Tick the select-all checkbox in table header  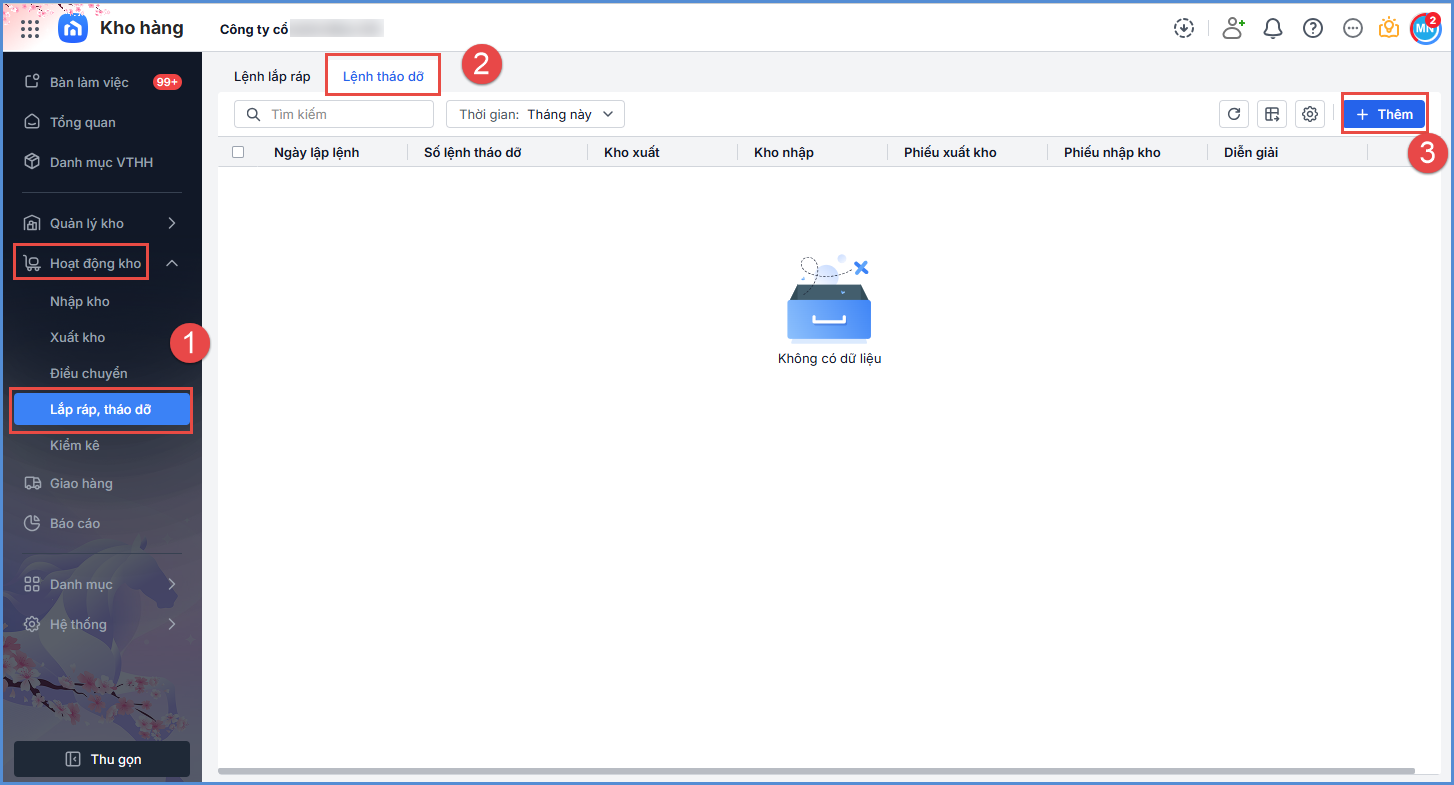click(238, 152)
